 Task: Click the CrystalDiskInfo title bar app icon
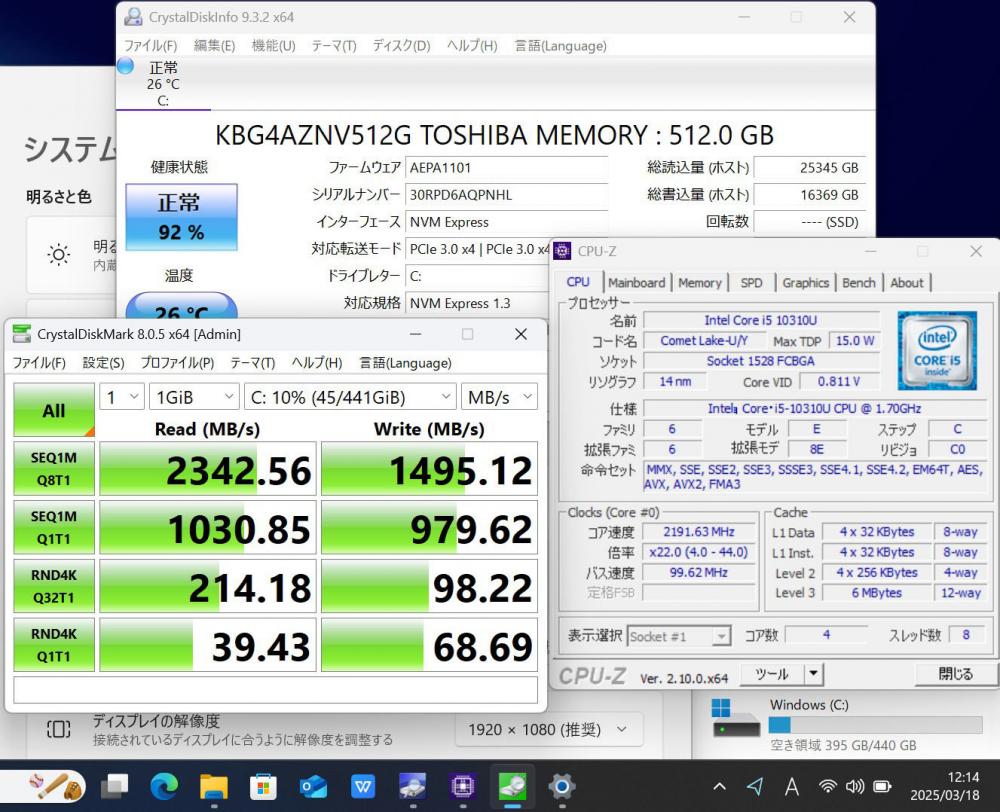pyautogui.click(x=133, y=17)
